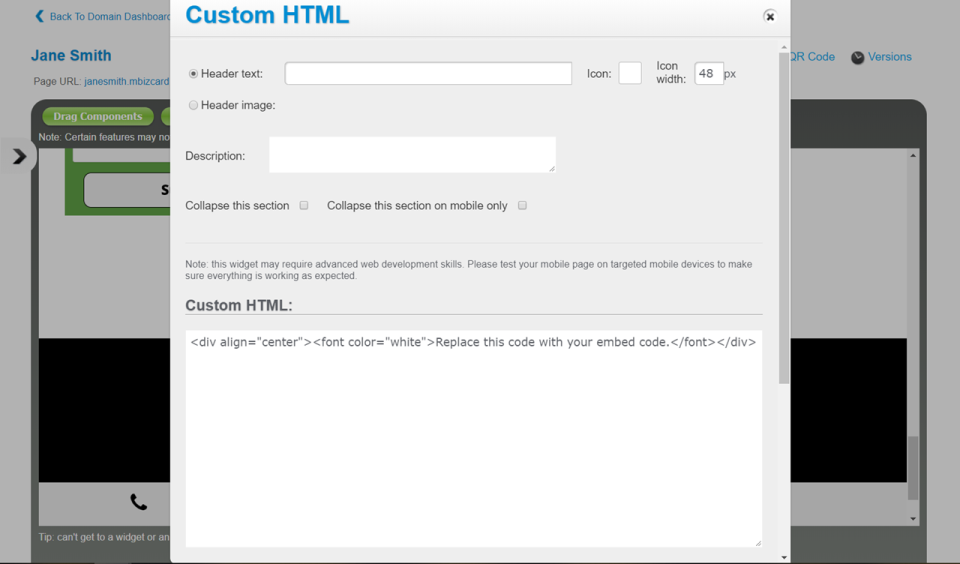960x564 pixels.
Task: Open the janesmith.mbizcard page URL
Action: coord(127,81)
